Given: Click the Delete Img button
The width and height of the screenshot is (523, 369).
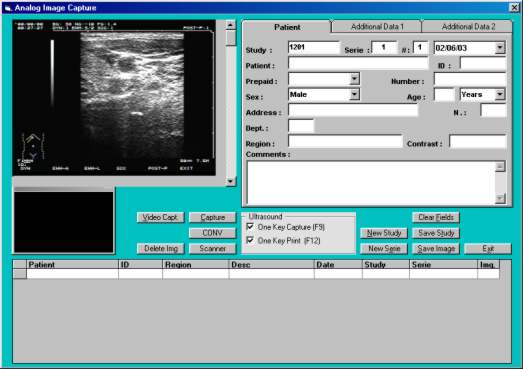Looking at the screenshot, I should [x=160, y=249].
